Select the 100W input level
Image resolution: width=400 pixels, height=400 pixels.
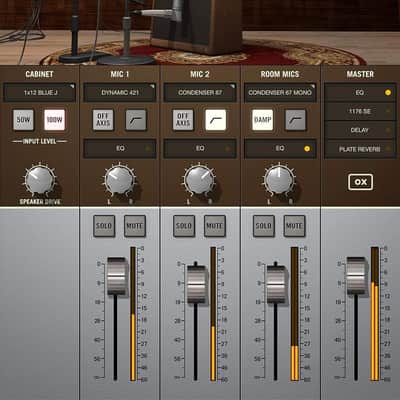(55, 120)
